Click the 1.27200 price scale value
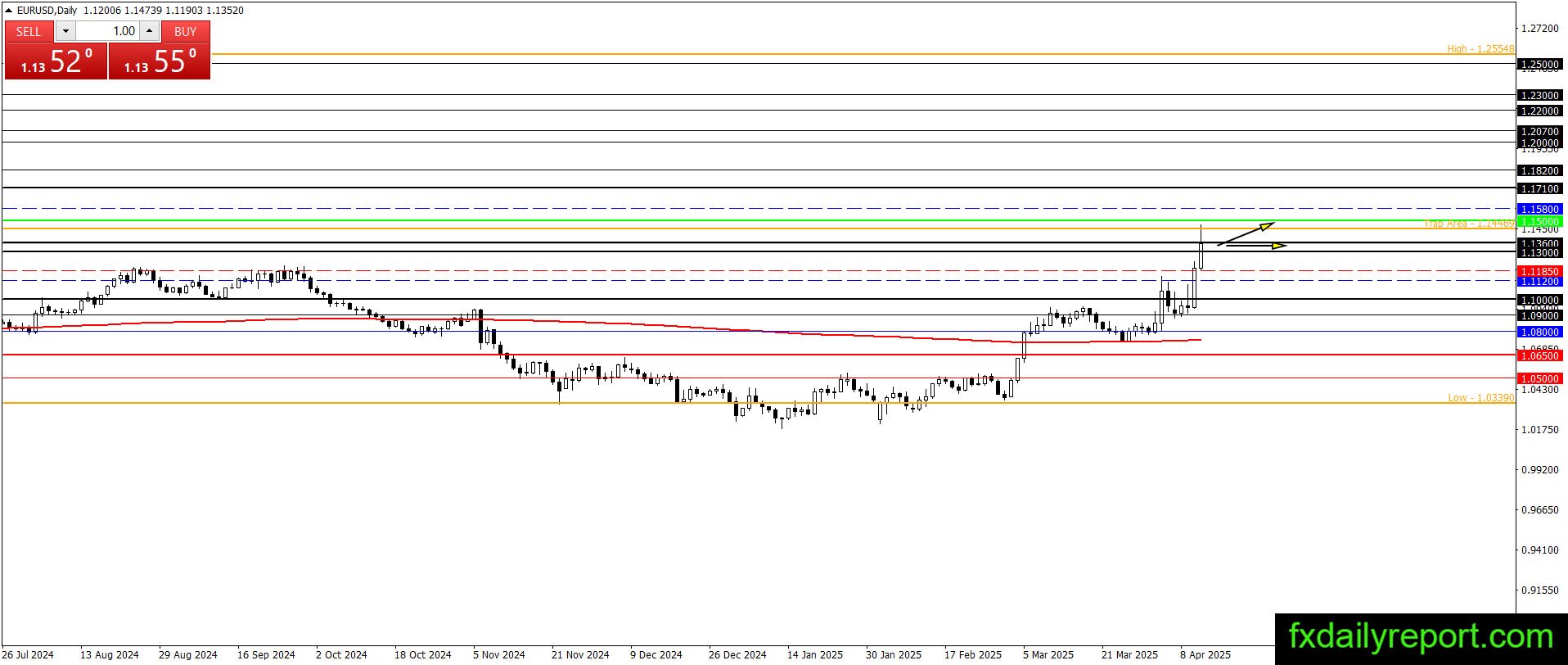The image size is (1568, 665). point(1539,29)
